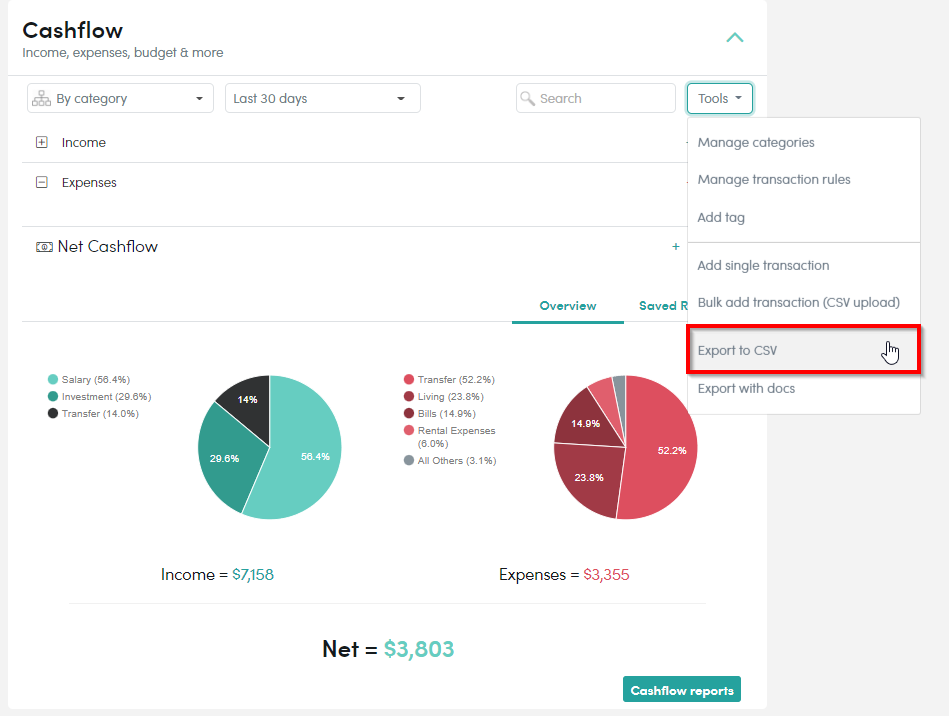The image size is (949, 716).
Task: Collapse the Cashflow panel with the chevron
Action: tap(734, 38)
